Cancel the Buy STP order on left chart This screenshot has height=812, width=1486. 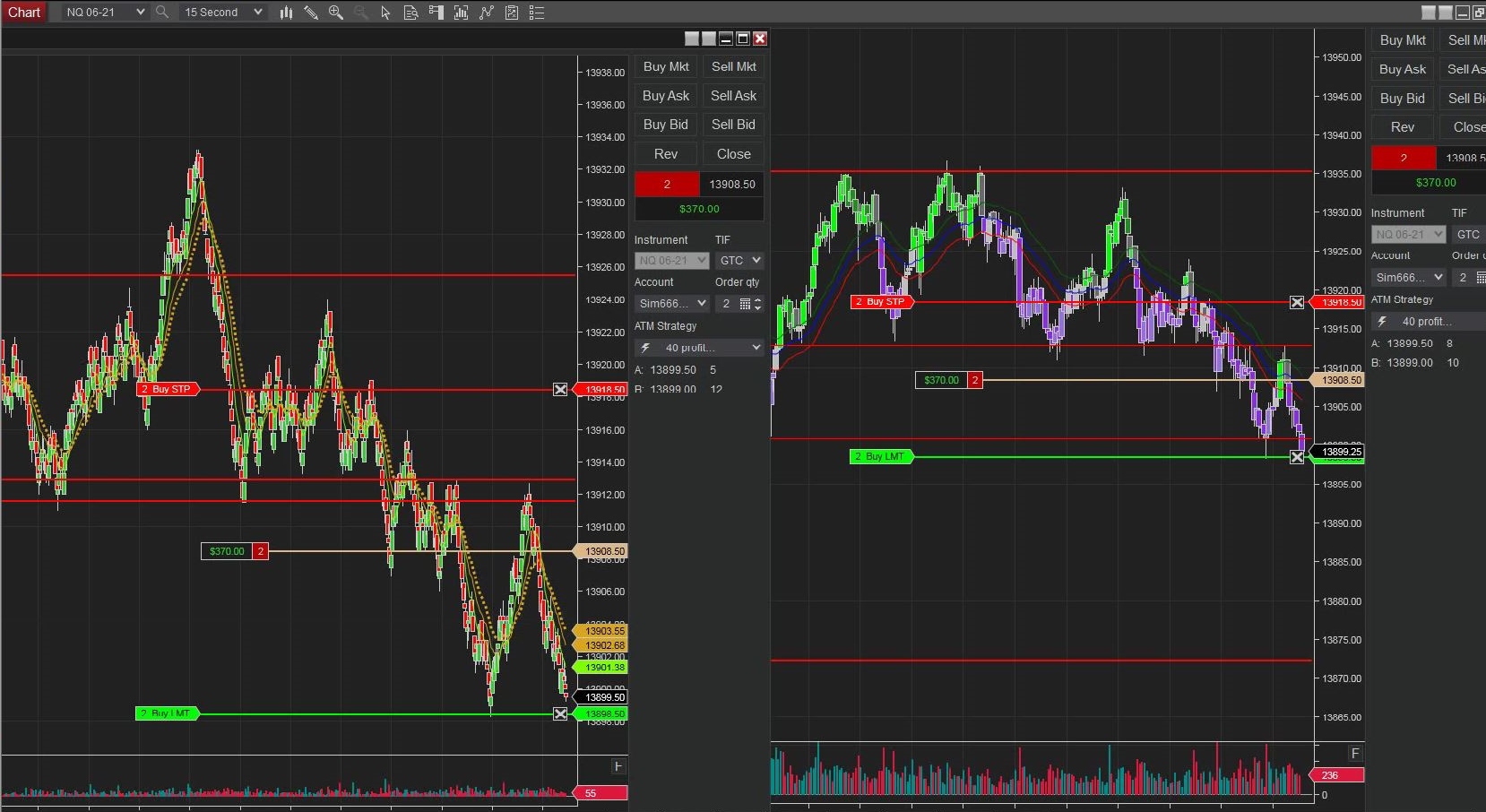pos(560,390)
